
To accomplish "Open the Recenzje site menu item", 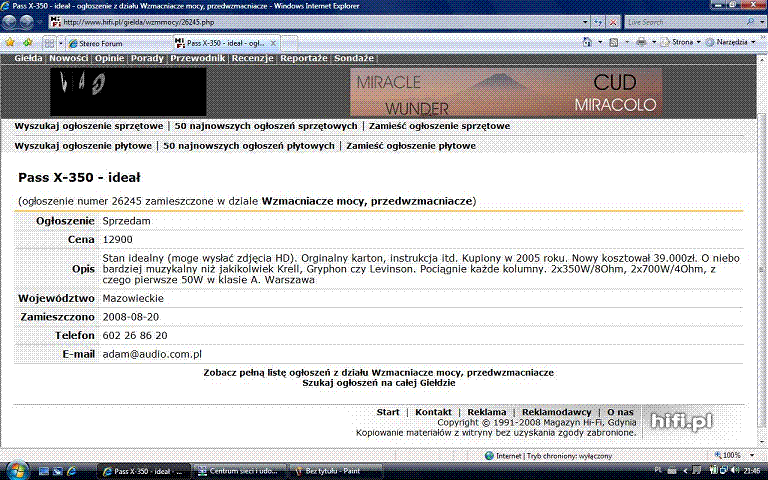I will pos(252,58).
